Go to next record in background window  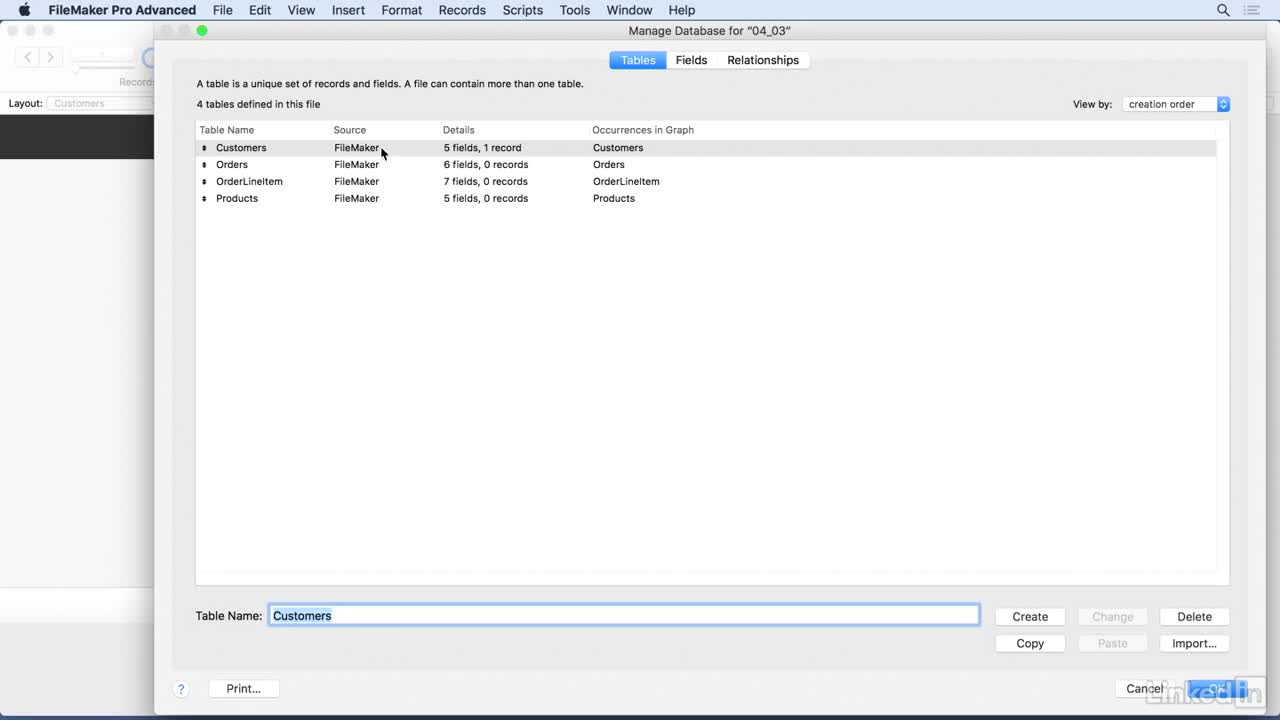tap(50, 58)
